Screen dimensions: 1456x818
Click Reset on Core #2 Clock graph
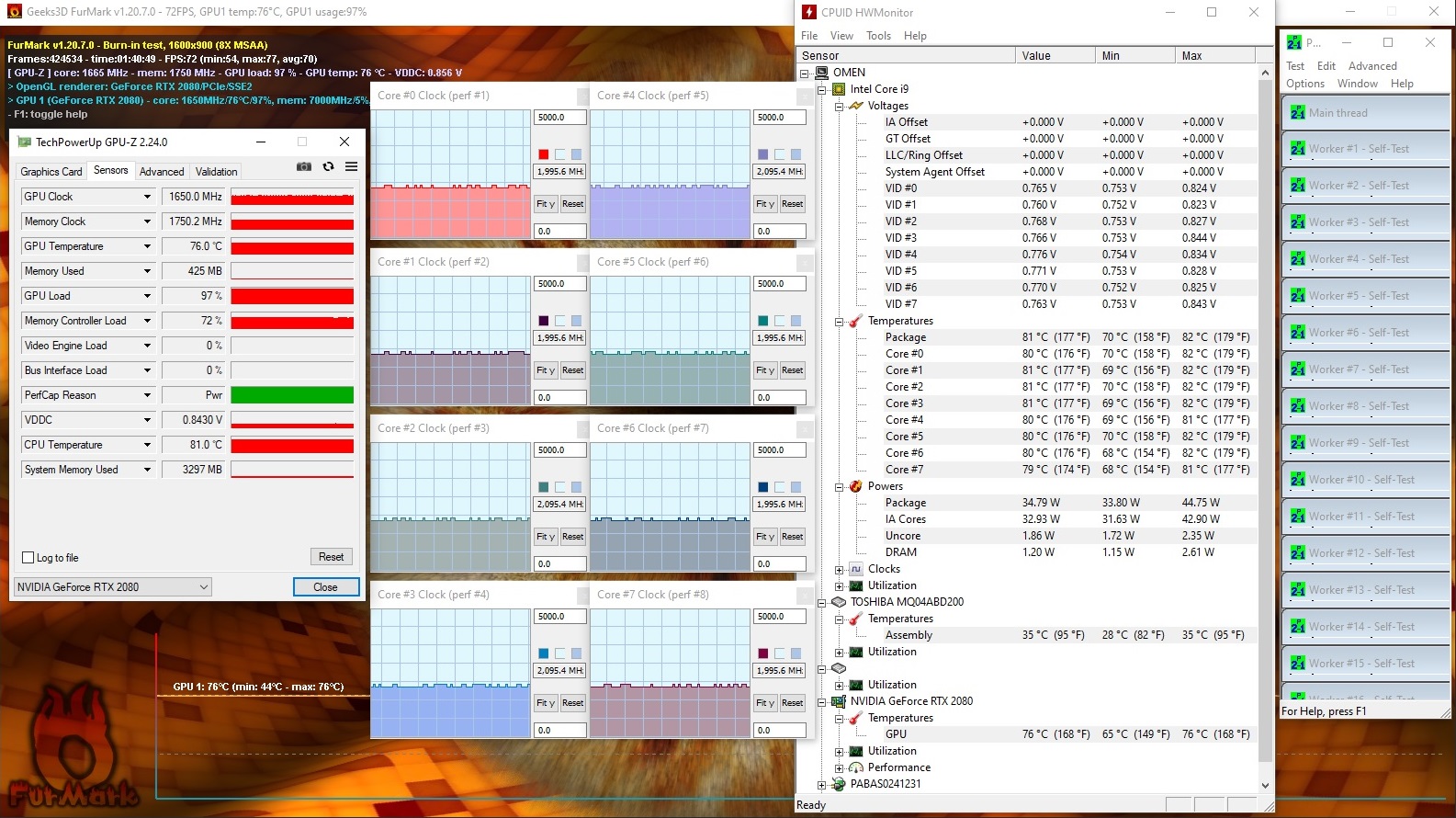[x=573, y=537]
